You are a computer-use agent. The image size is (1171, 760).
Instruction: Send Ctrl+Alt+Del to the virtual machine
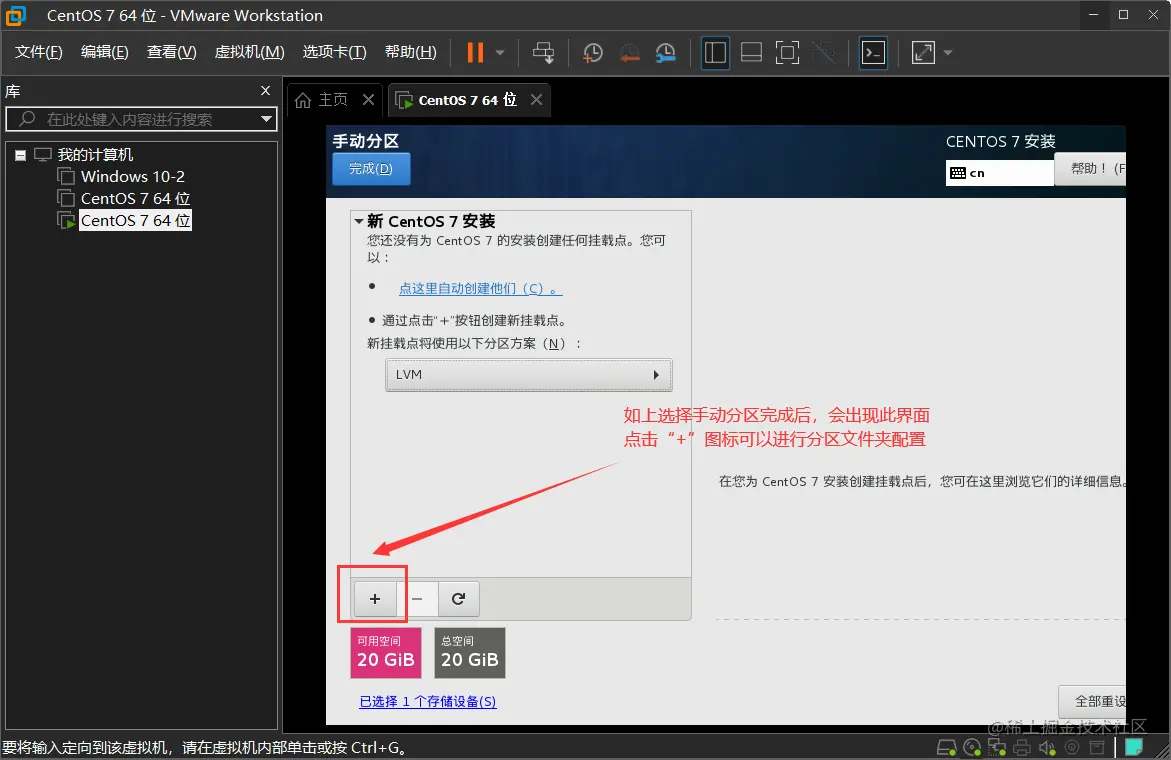click(x=544, y=52)
